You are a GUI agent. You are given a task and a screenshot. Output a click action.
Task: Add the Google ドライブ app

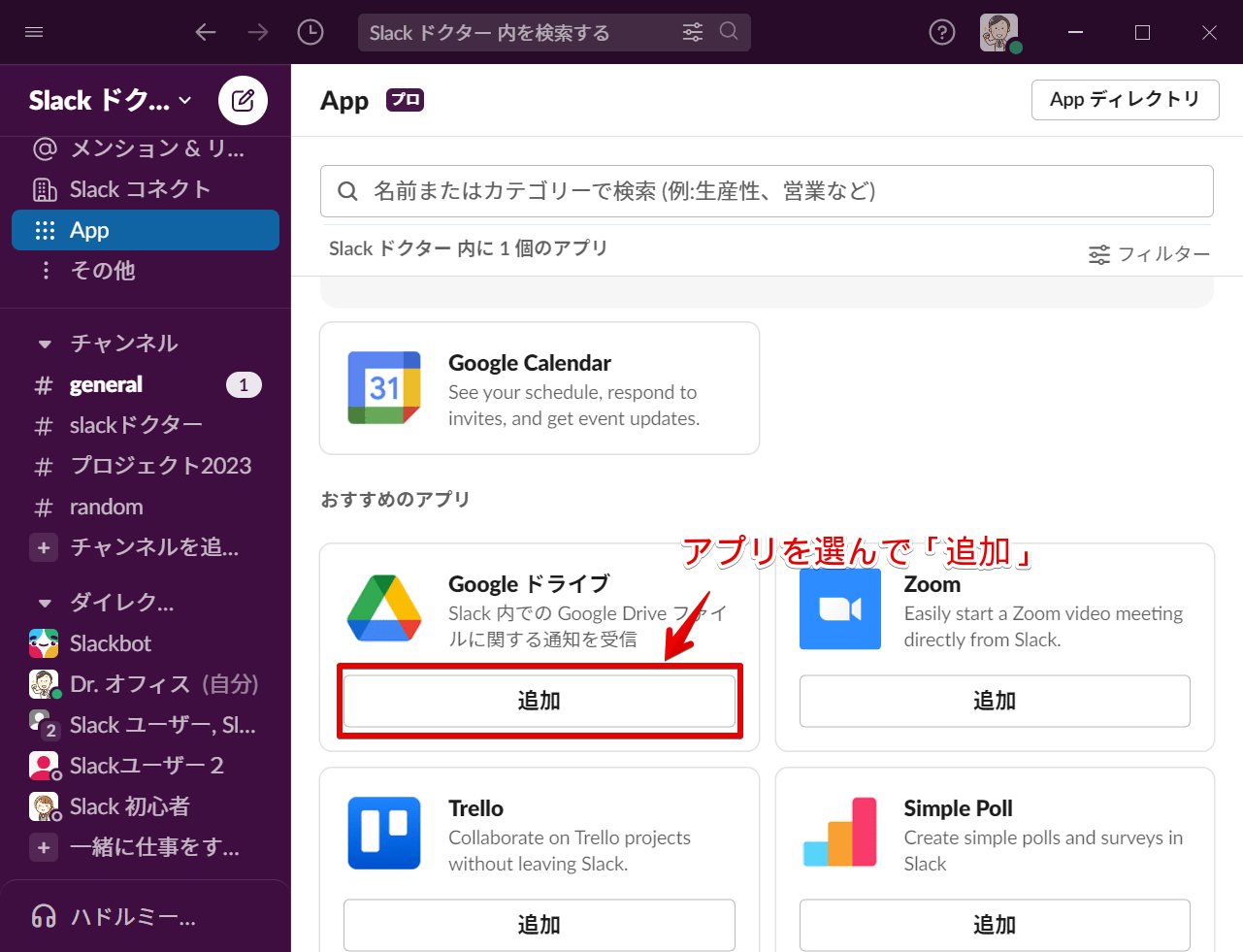tap(540, 701)
